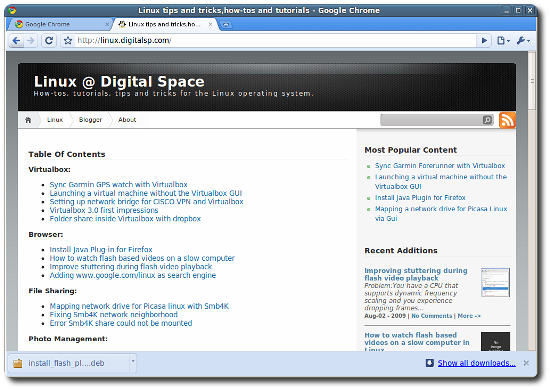This screenshot has height=390, width=550.
Task: Open Mapping network drive for Picasa linux link
Action: tap(139, 306)
